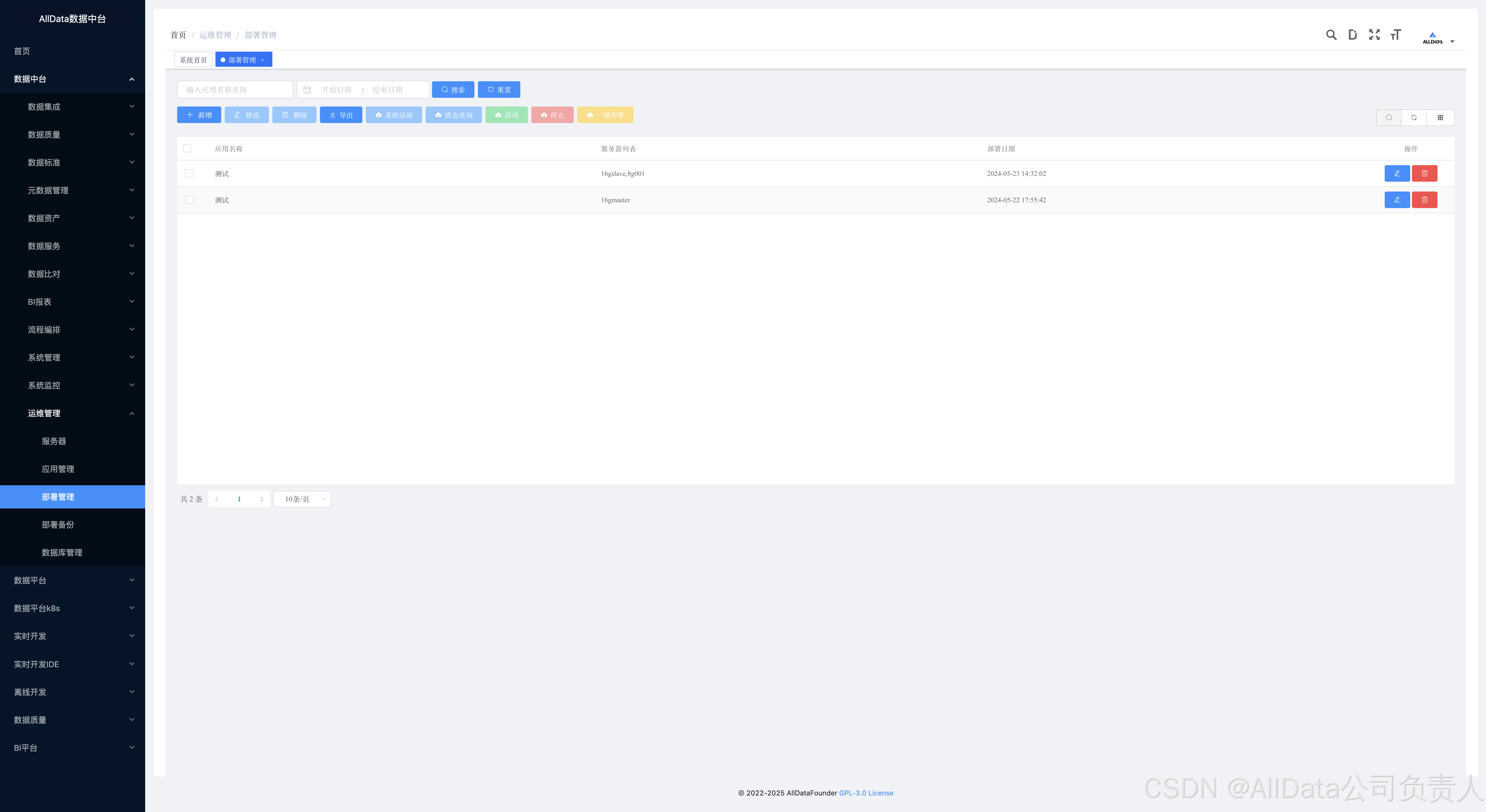Open the GPL-3.0 License link

(x=866, y=793)
